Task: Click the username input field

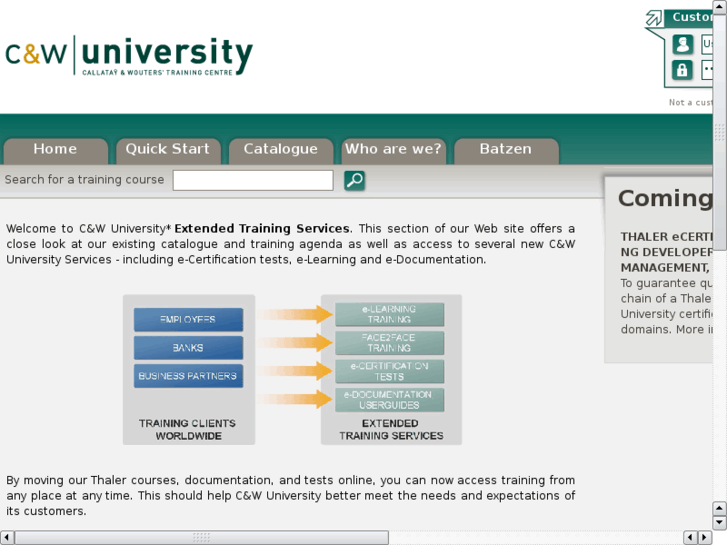Action: (x=707, y=45)
